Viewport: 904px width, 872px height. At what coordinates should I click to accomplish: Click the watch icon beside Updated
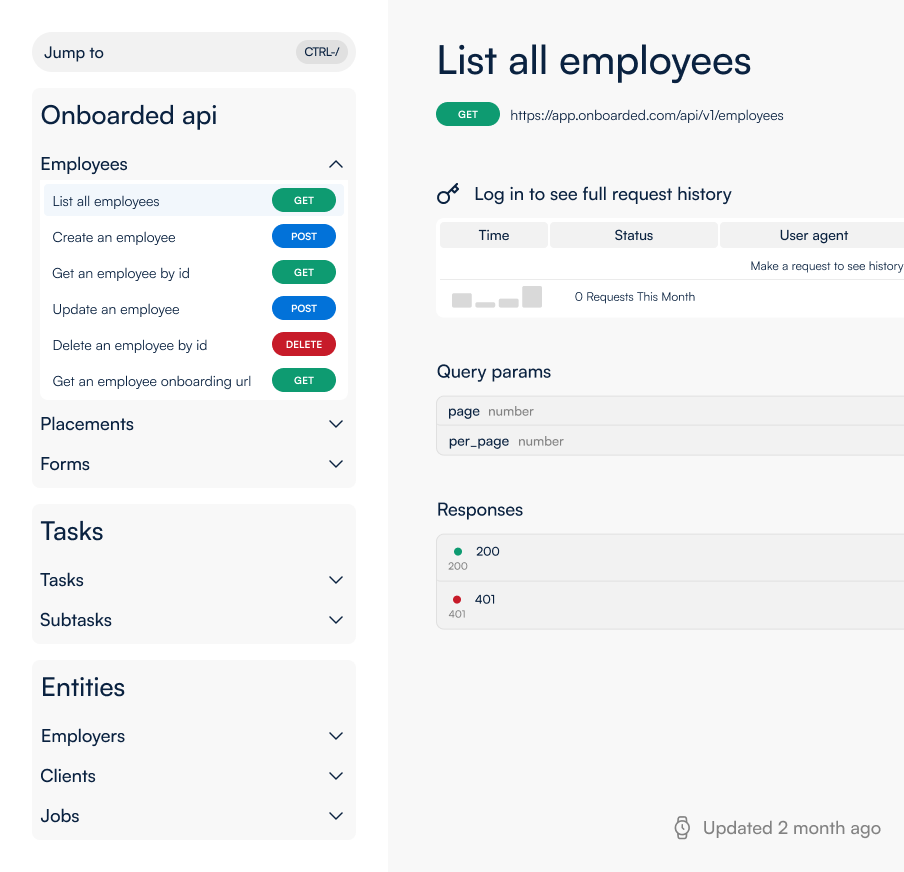pos(682,828)
